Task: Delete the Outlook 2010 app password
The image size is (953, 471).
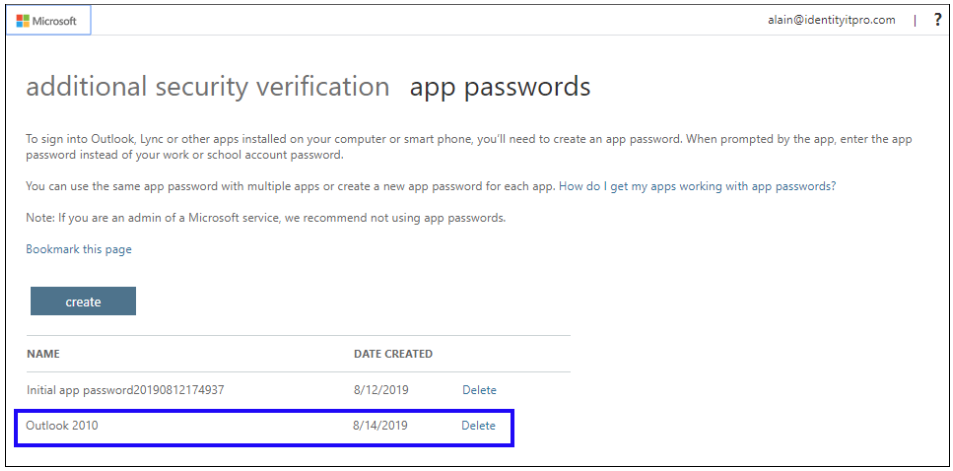Action: pyautogui.click(x=478, y=426)
